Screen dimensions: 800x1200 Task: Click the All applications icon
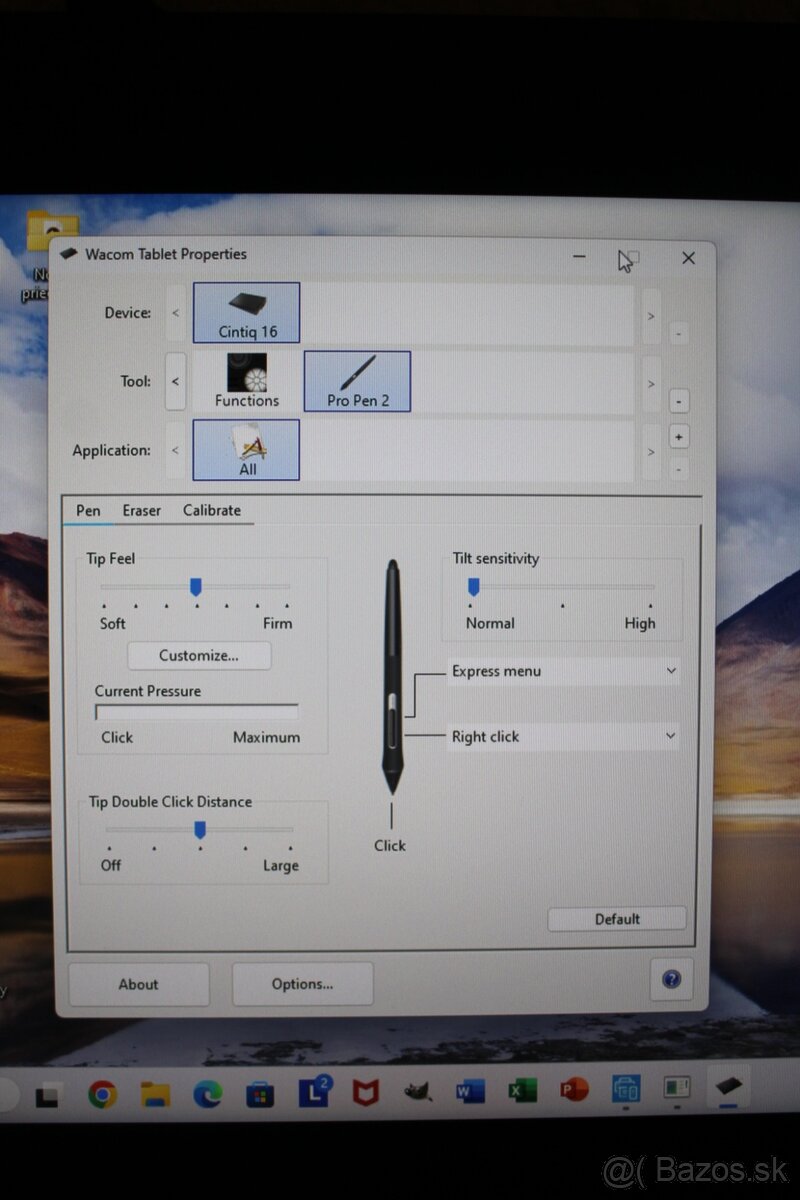pos(245,449)
